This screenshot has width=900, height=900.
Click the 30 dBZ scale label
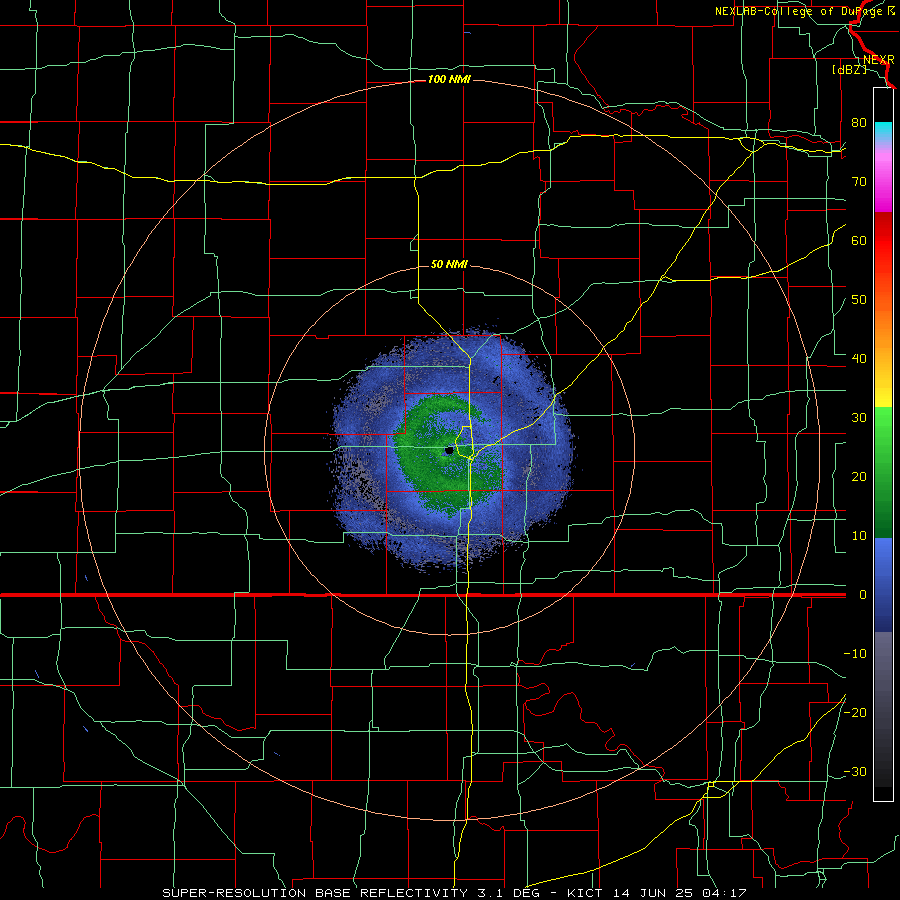click(x=859, y=418)
